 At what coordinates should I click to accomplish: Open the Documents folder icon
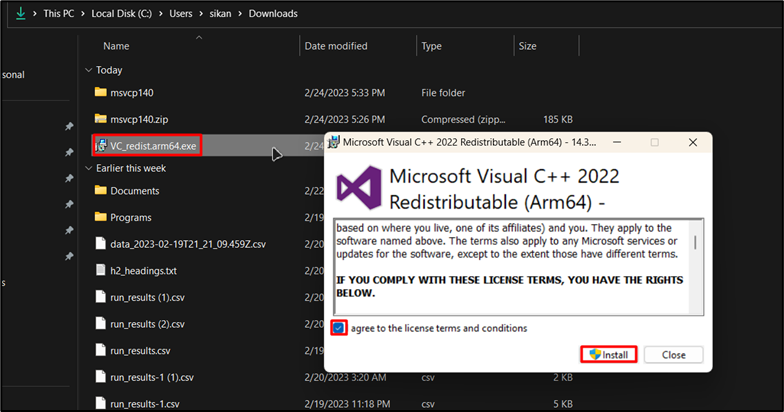click(x=100, y=190)
